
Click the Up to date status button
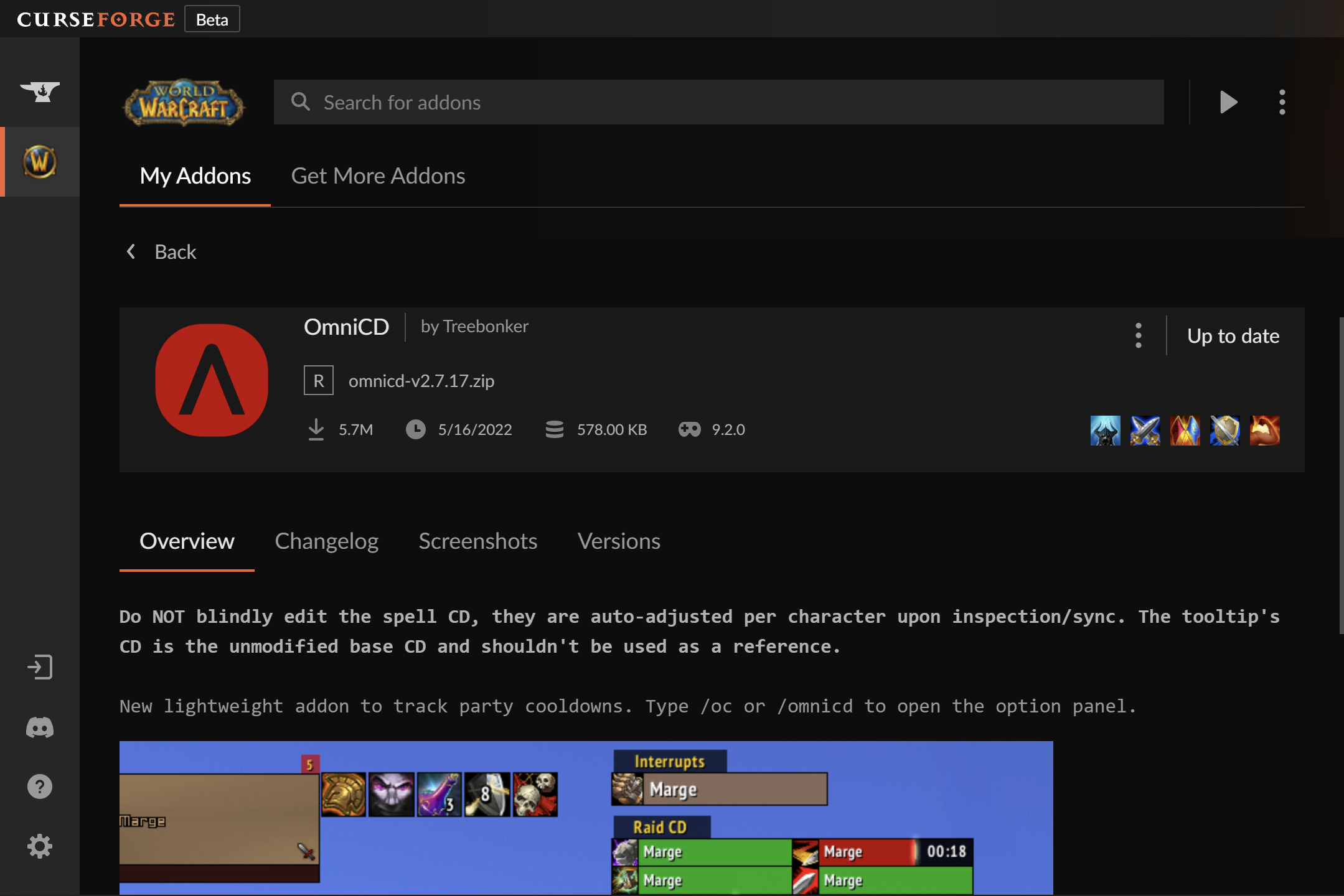[x=1233, y=336]
